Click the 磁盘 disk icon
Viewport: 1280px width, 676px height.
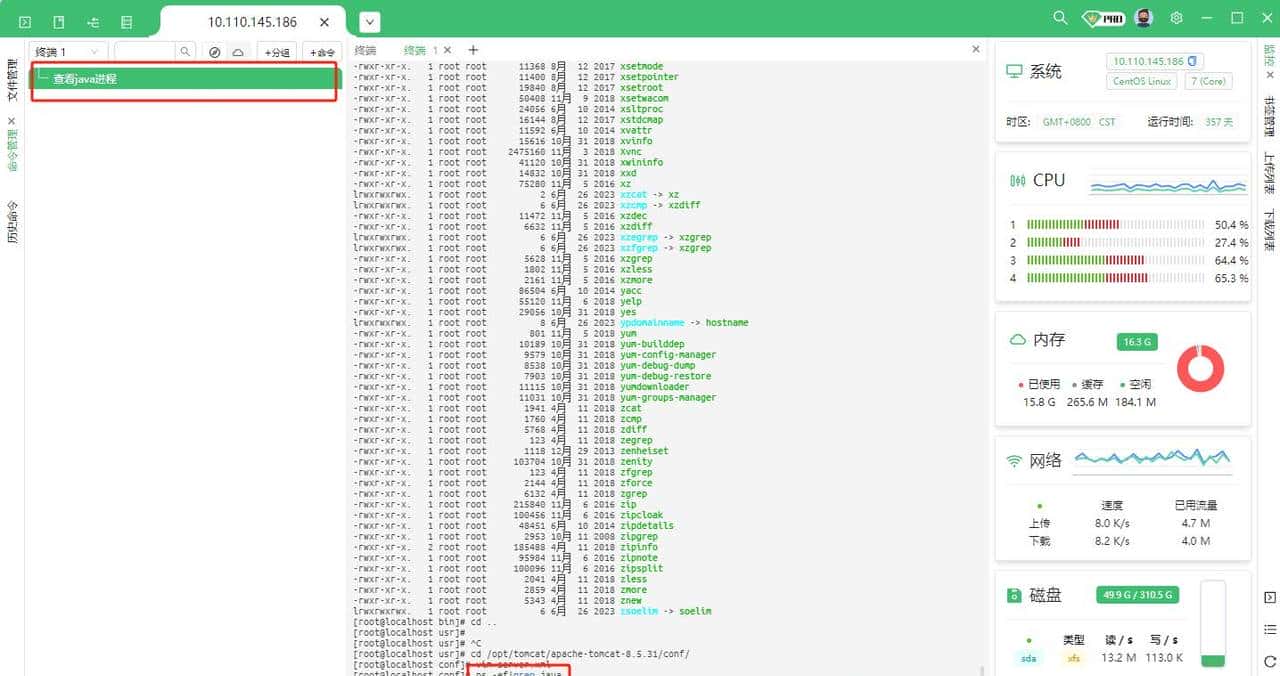click(1015, 596)
